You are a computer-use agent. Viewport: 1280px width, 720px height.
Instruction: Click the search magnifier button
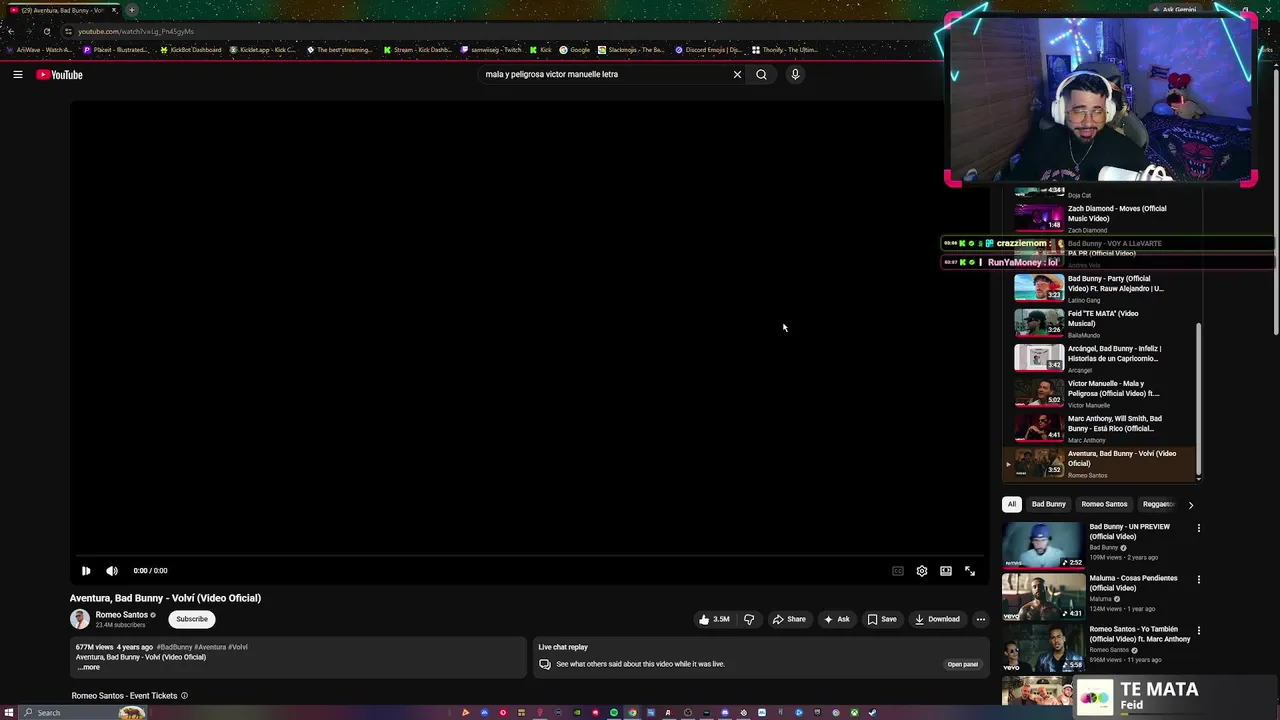point(761,74)
